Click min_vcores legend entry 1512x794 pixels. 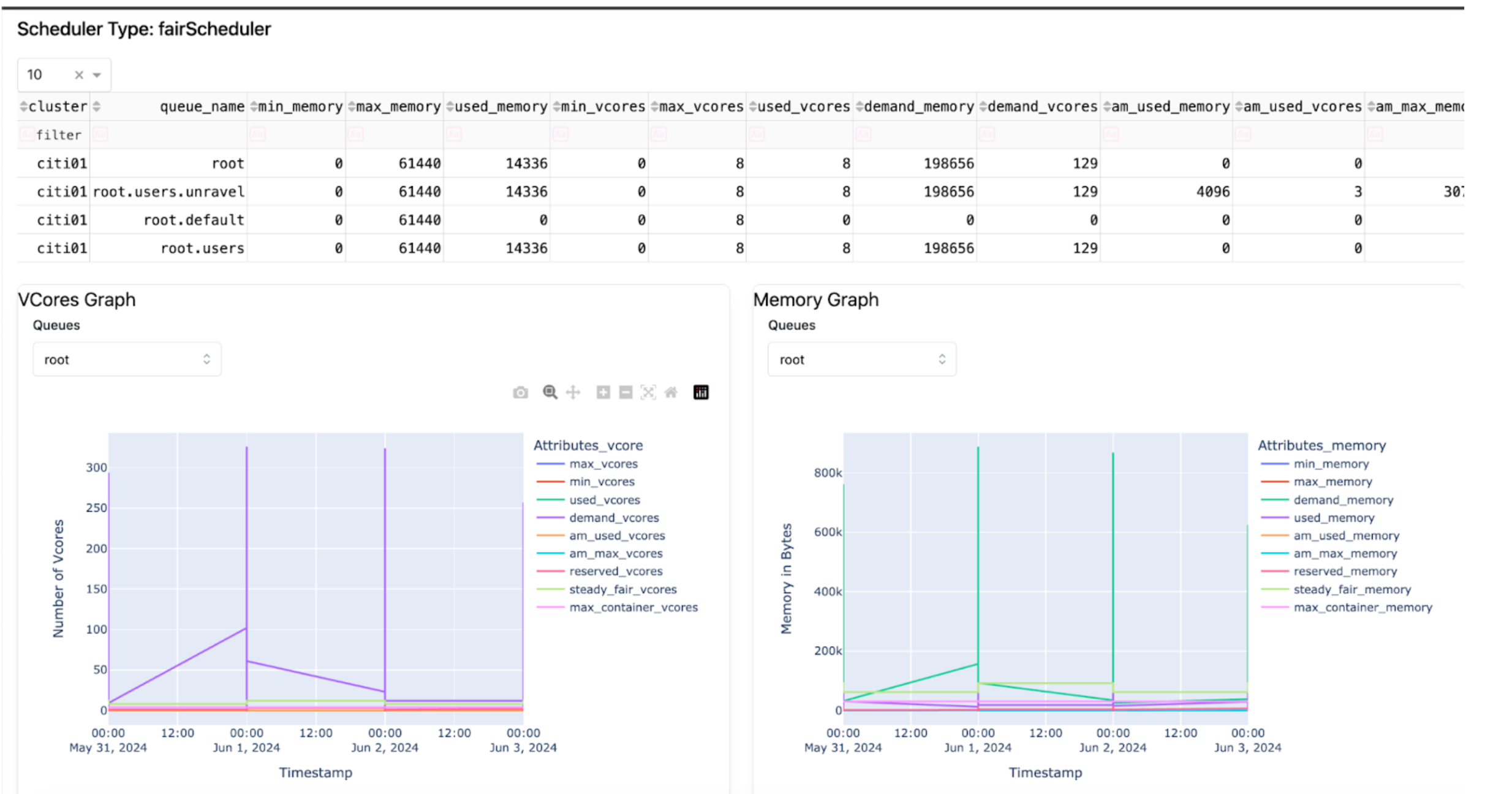pyautogui.click(x=585, y=482)
